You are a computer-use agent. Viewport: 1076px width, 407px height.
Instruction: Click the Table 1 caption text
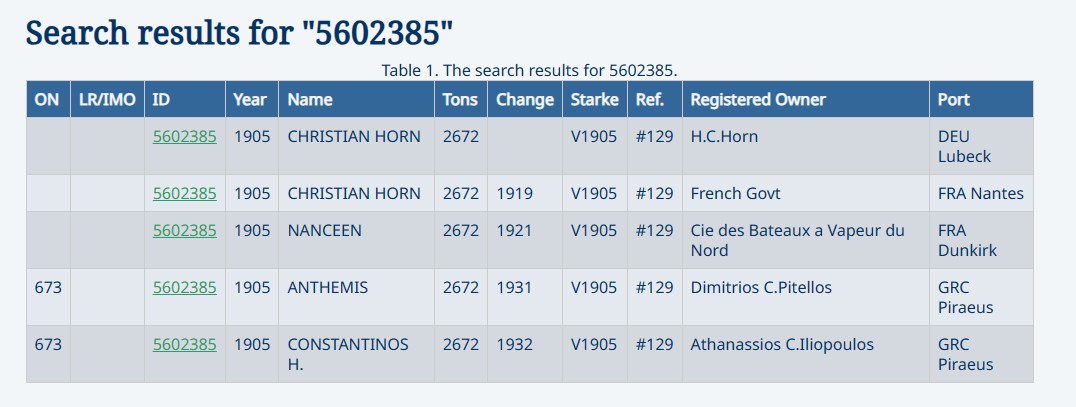(529, 70)
